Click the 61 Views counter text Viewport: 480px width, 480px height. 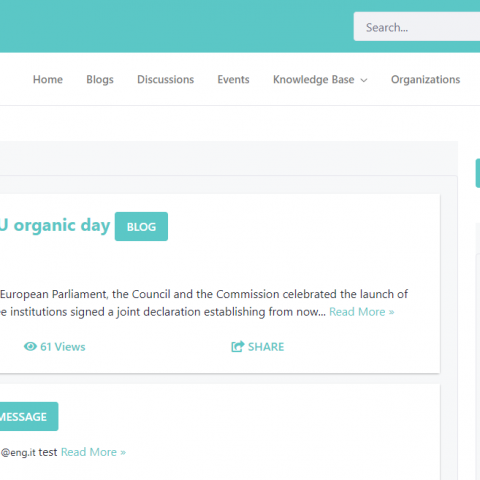point(63,347)
